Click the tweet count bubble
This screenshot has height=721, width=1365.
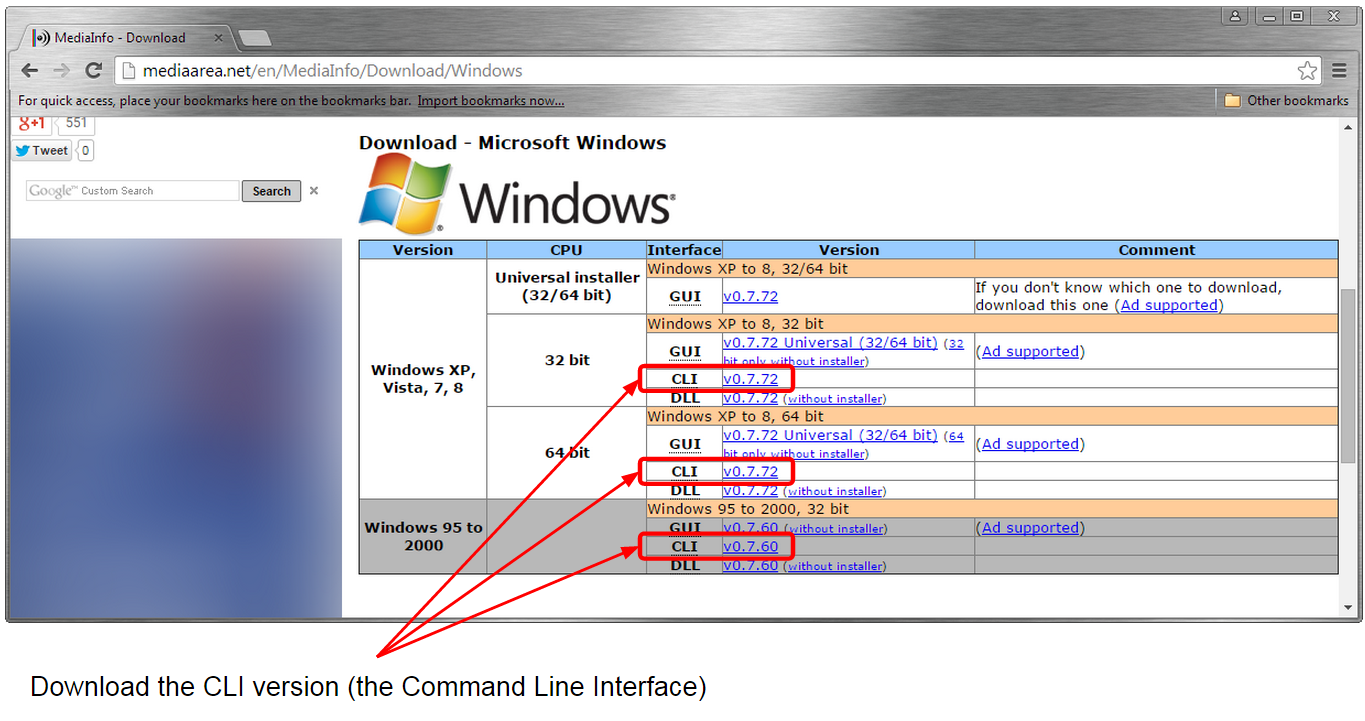pos(86,151)
